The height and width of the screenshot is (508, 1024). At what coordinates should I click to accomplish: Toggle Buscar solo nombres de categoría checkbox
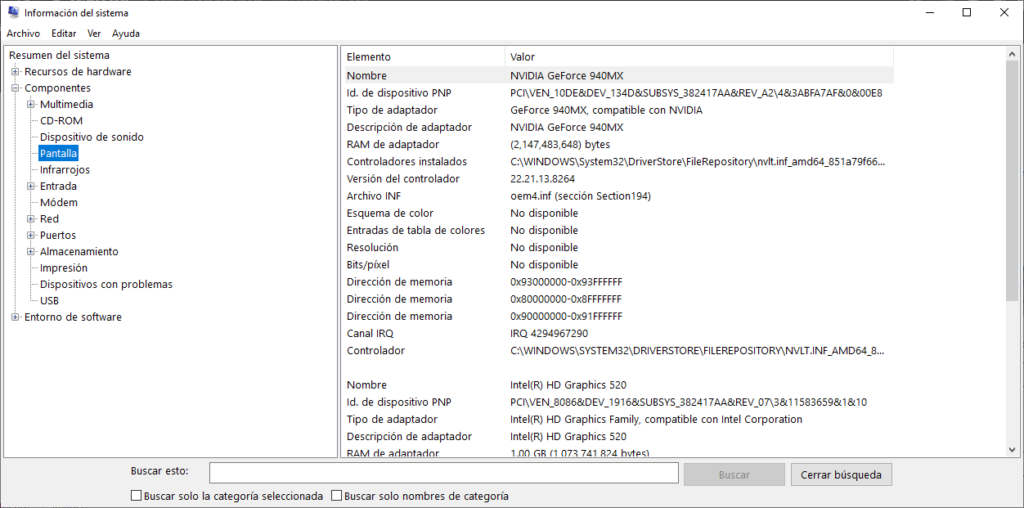336,496
